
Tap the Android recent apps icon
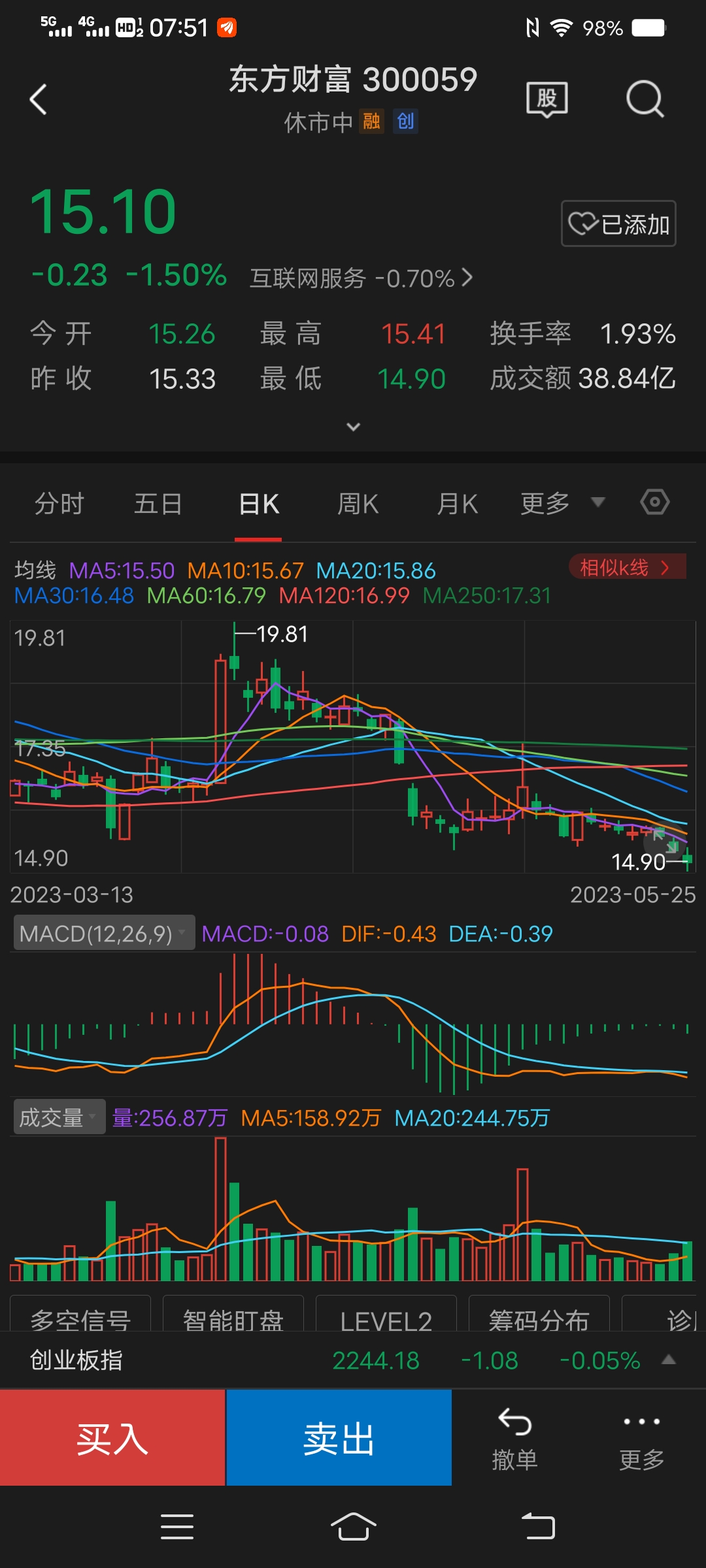point(177,1527)
